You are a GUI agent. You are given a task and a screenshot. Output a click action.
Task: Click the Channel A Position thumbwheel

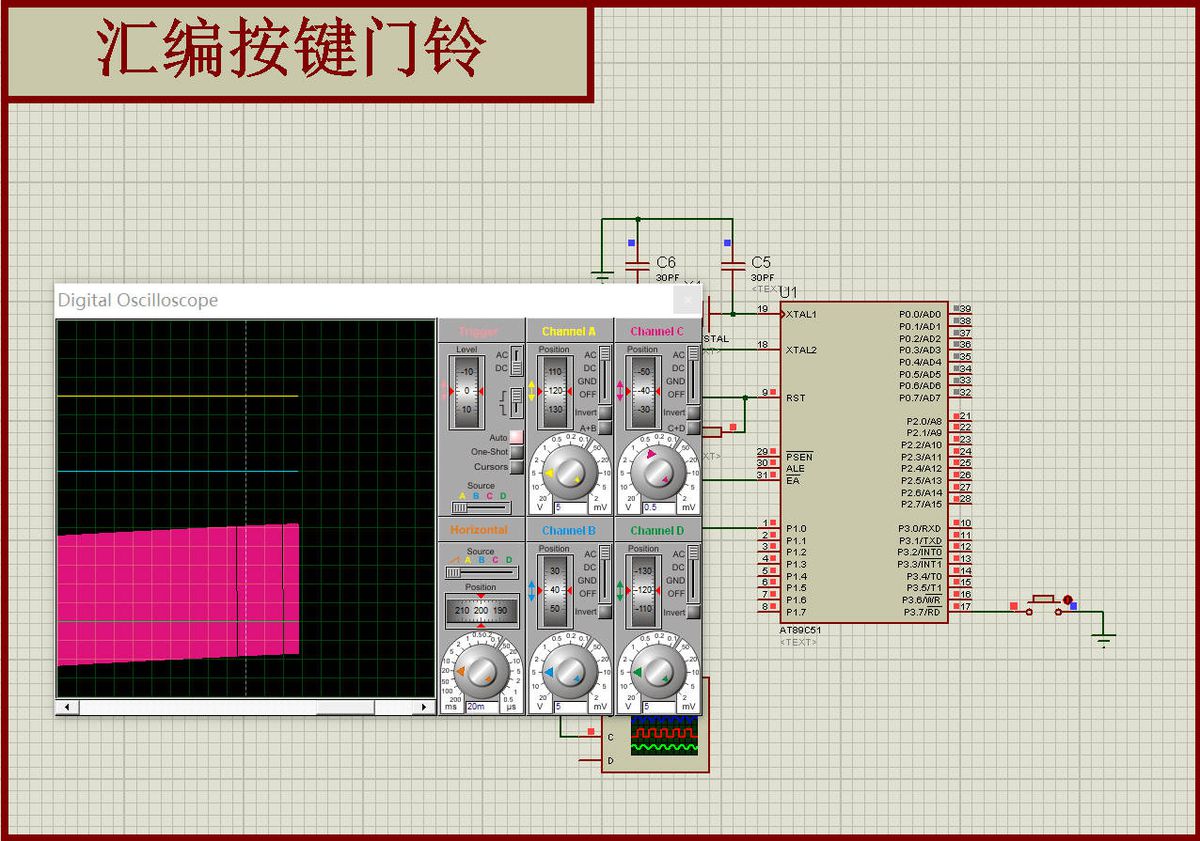[x=555, y=390]
